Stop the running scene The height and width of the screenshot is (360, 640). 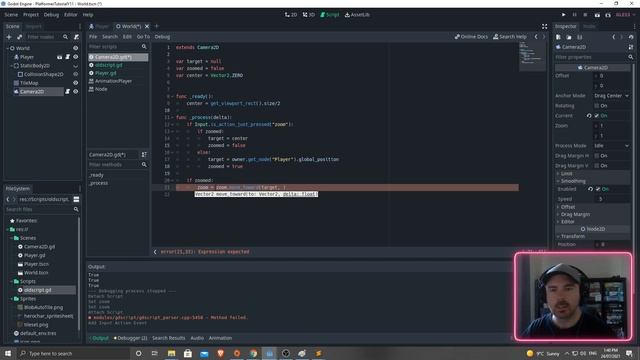coord(585,14)
